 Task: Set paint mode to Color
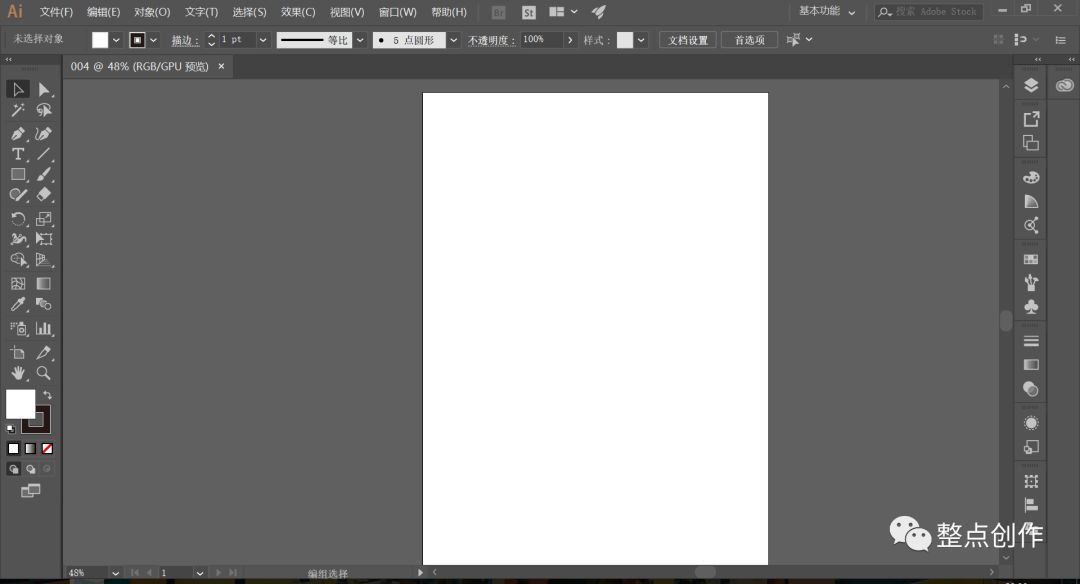coord(14,449)
